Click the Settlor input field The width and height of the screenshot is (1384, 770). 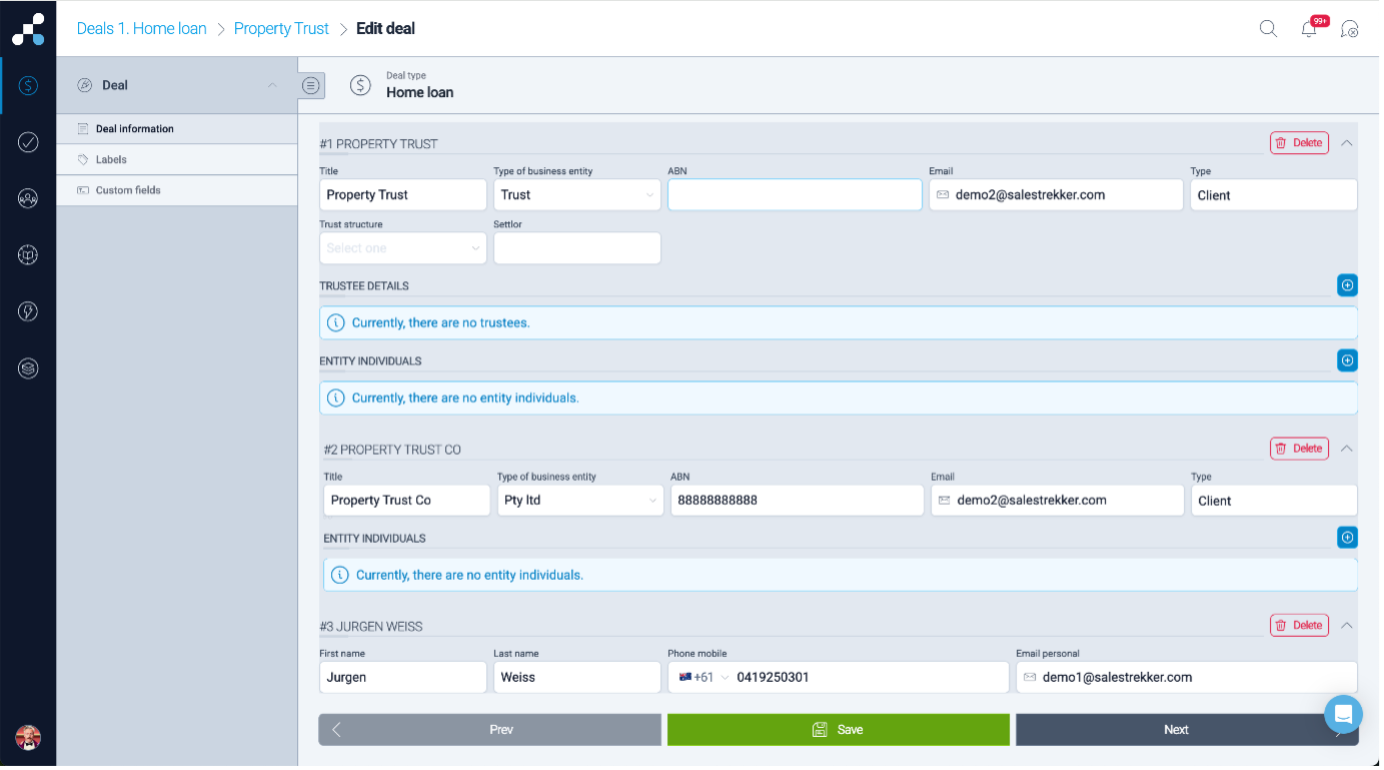pyautogui.click(x=577, y=248)
